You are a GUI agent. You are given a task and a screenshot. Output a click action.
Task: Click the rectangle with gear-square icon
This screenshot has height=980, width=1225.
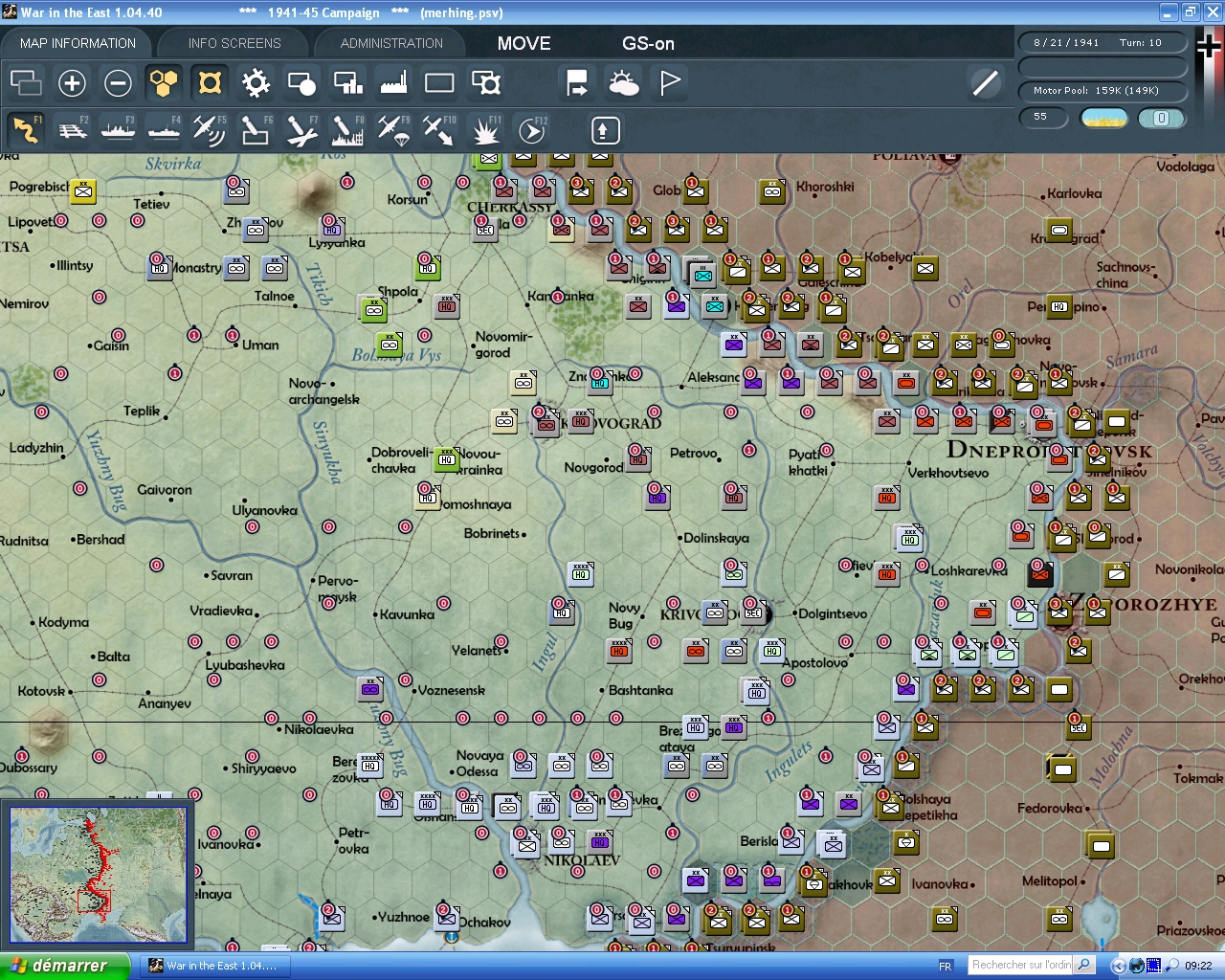tap(486, 83)
